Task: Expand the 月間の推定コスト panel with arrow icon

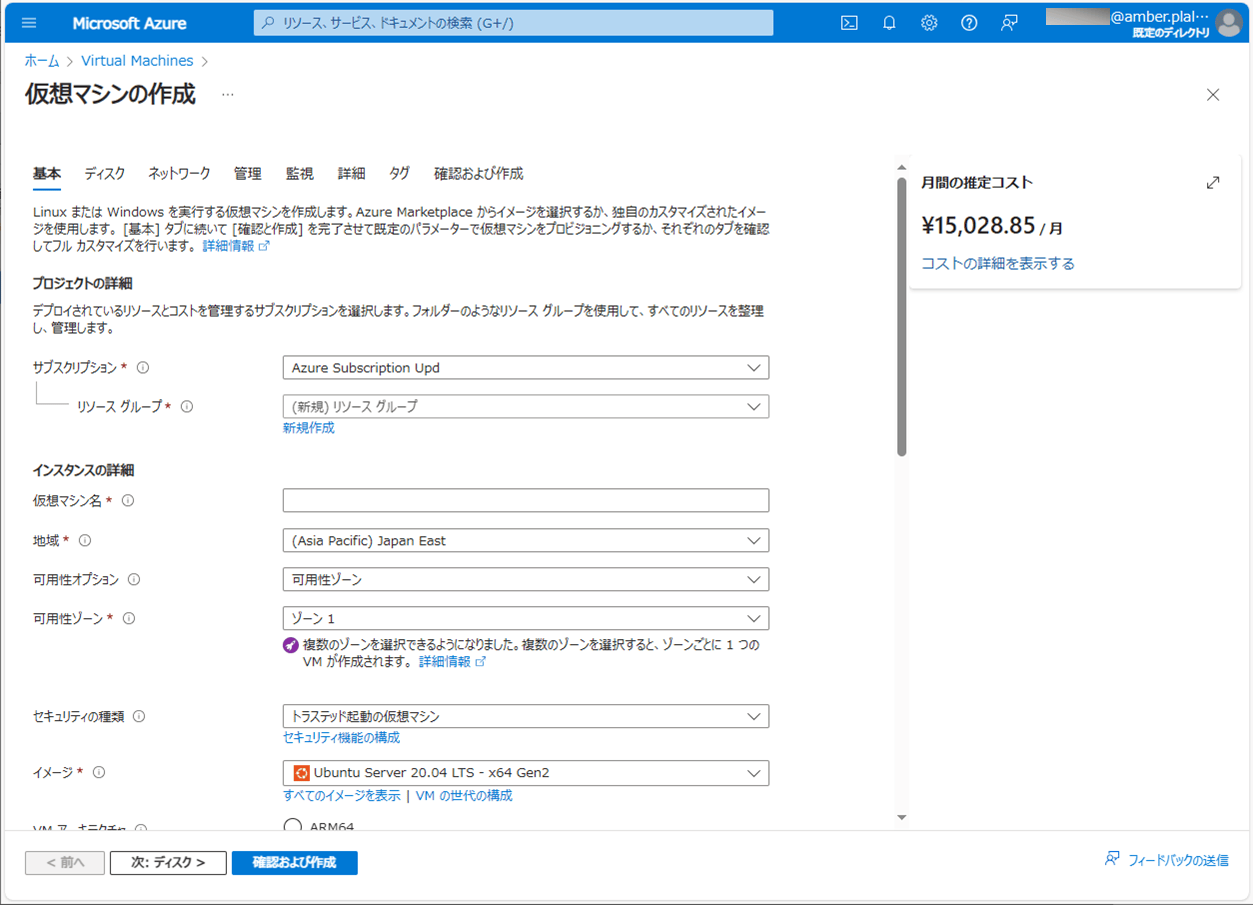Action: (x=1213, y=183)
